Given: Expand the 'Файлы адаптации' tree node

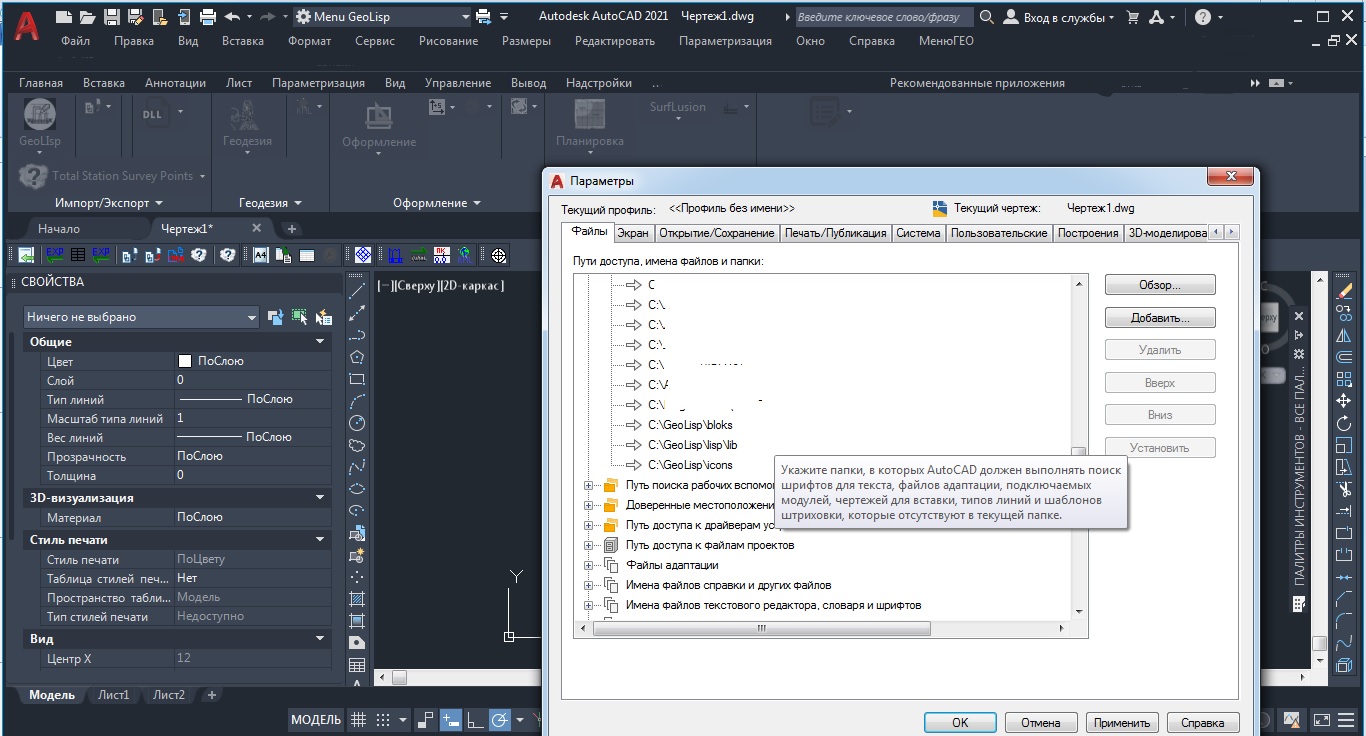Looking at the screenshot, I should tap(588, 566).
